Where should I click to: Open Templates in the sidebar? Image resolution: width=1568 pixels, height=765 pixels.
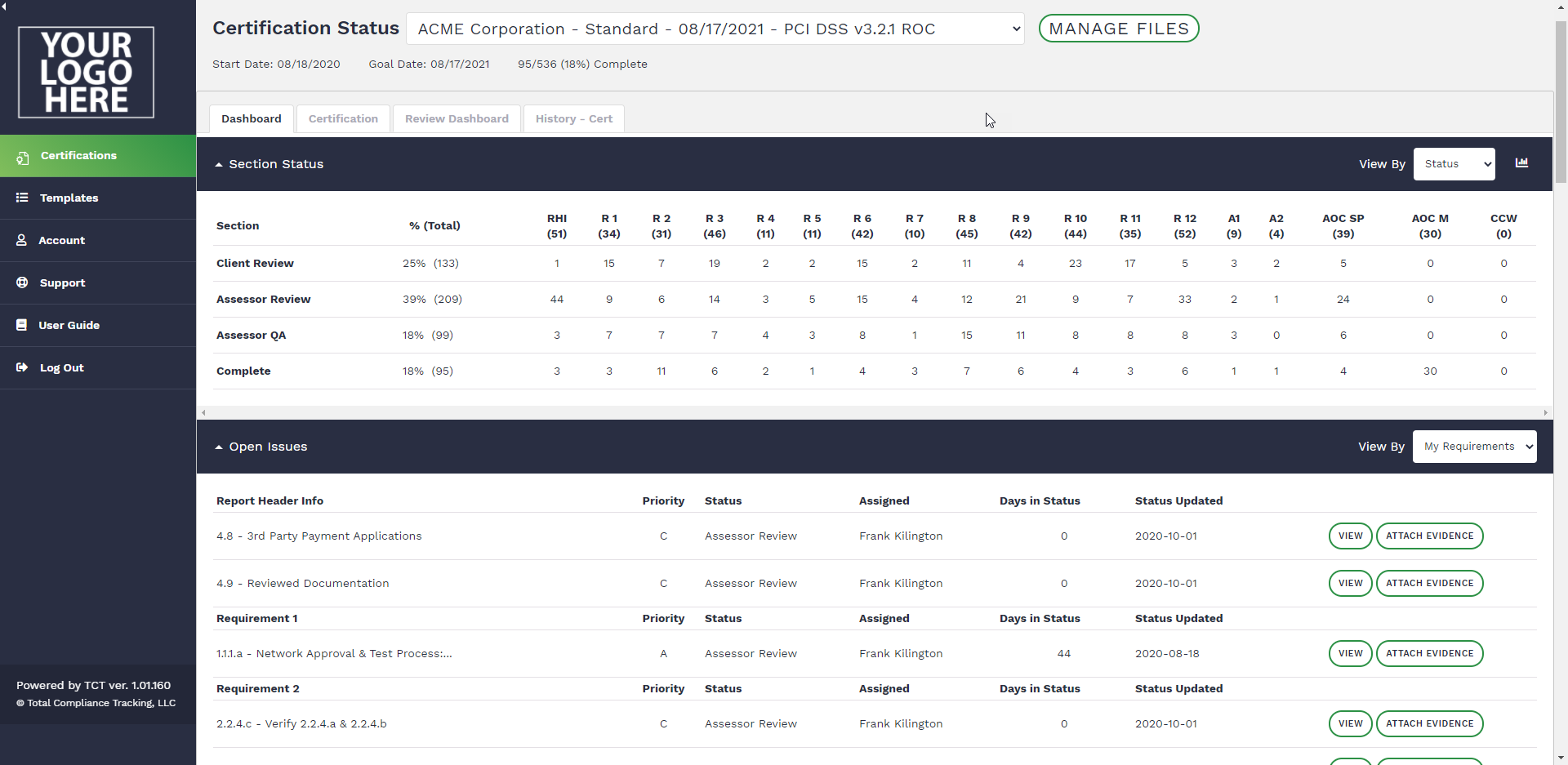point(98,198)
